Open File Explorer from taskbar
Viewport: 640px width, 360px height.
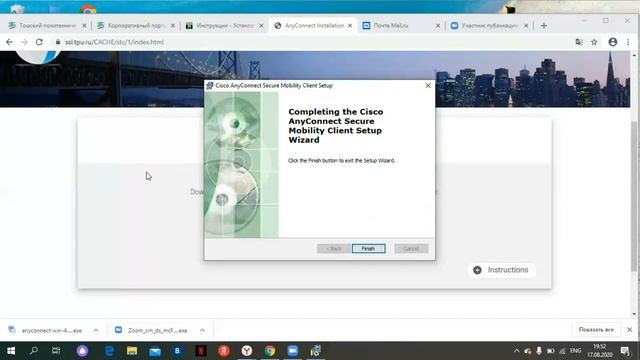tap(132, 351)
